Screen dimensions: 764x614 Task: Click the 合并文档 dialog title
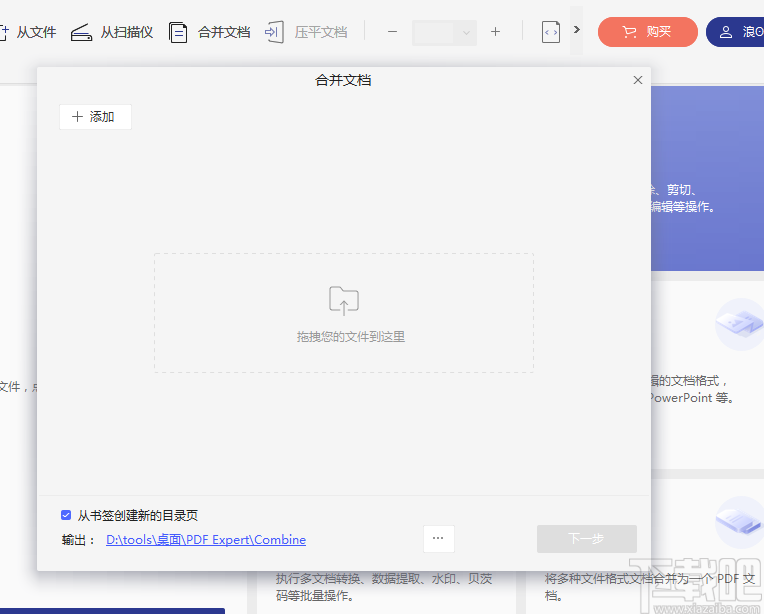pyautogui.click(x=344, y=80)
